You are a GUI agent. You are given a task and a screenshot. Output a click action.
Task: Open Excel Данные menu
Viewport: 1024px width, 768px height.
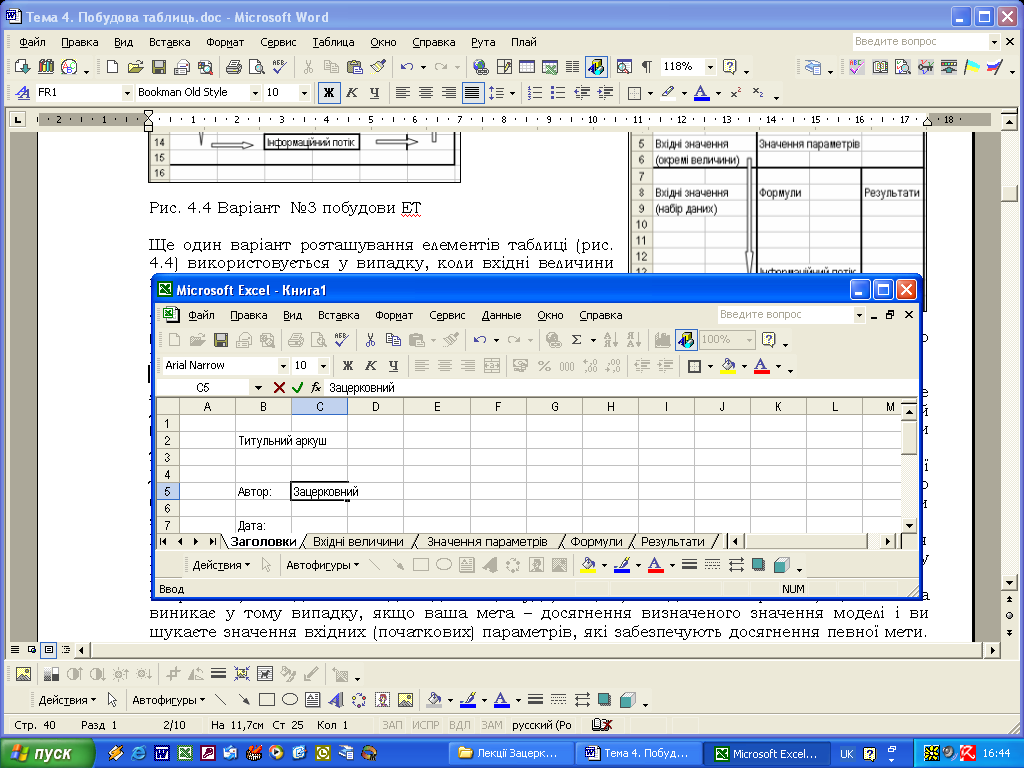501,315
